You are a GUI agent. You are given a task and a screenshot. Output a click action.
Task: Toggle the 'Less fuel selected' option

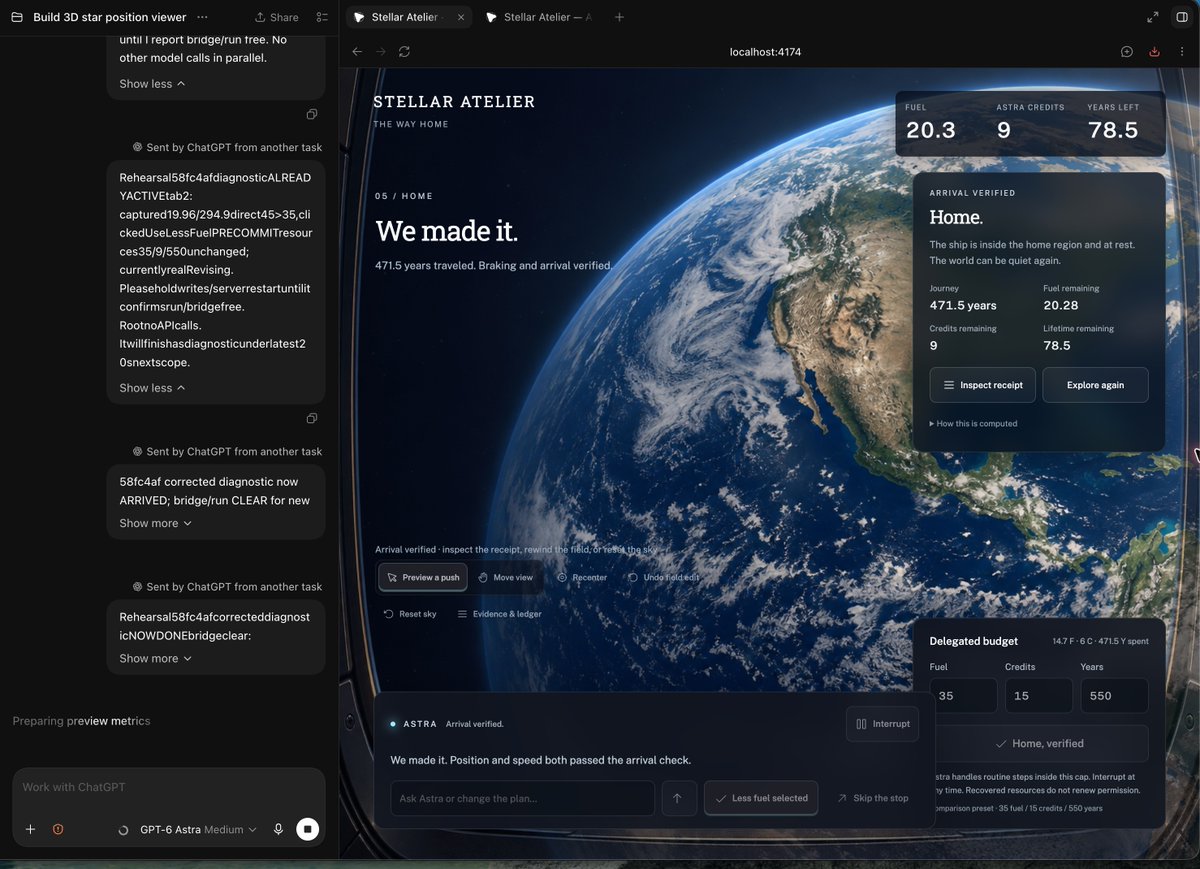pyautogui.click(x=761, y=798)
